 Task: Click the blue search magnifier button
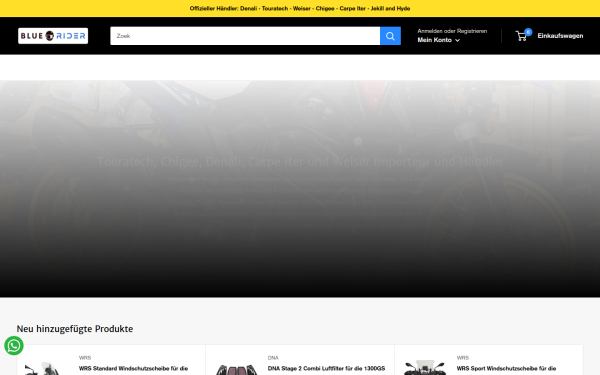[390, 36]
